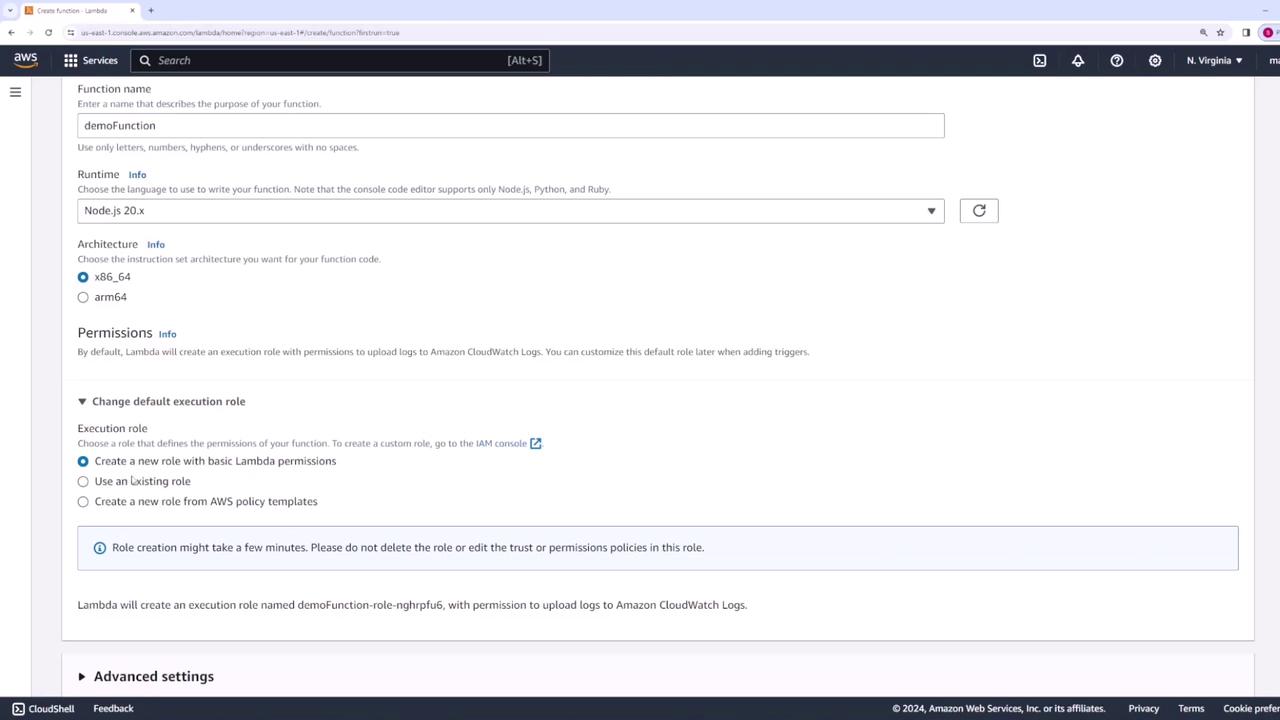Select the x86_64 architecture
The width and height of the screenshot is (1280, 720).
[83, 277]
